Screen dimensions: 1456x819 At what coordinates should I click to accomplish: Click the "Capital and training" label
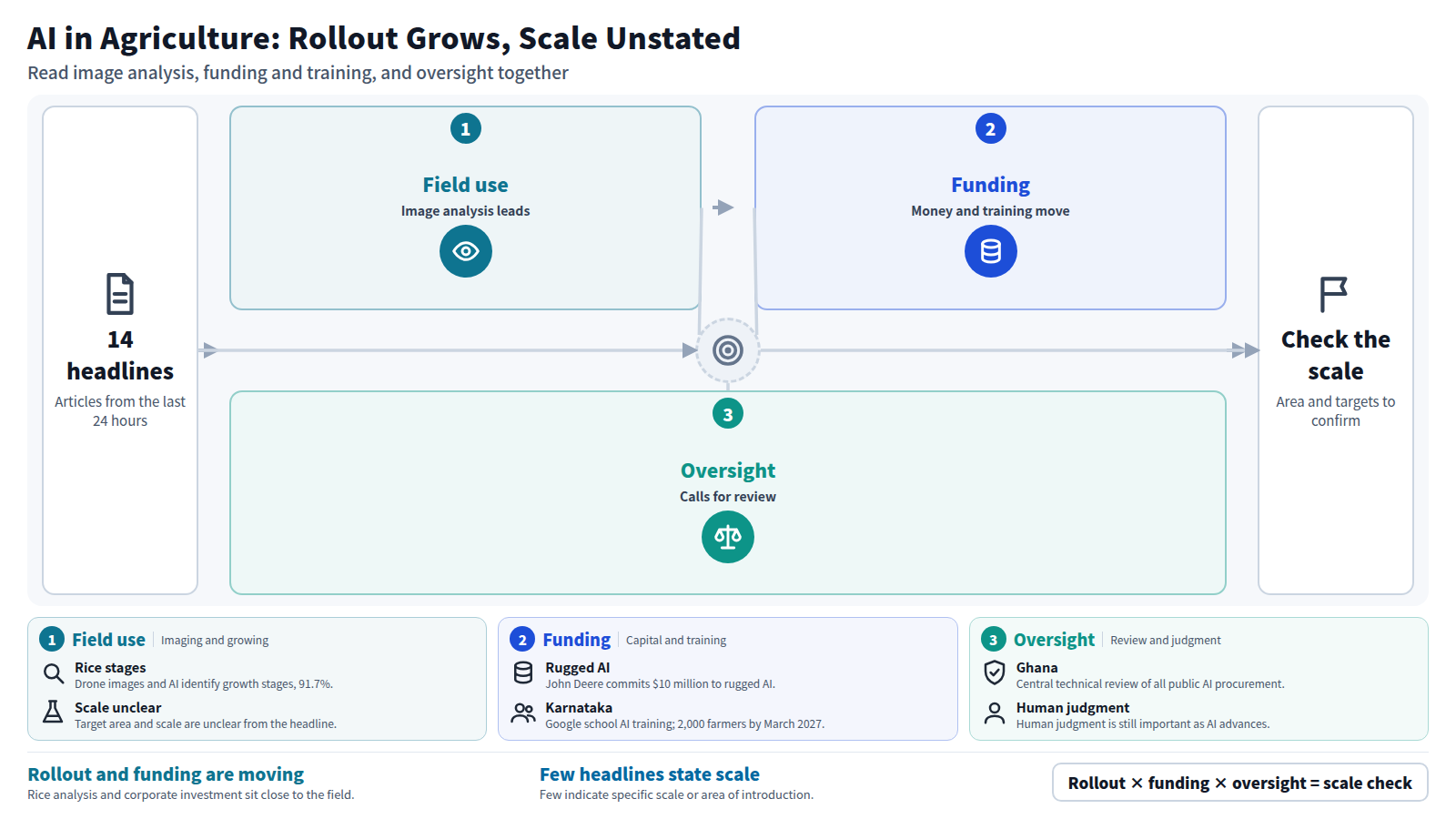(x=676, y=641)
